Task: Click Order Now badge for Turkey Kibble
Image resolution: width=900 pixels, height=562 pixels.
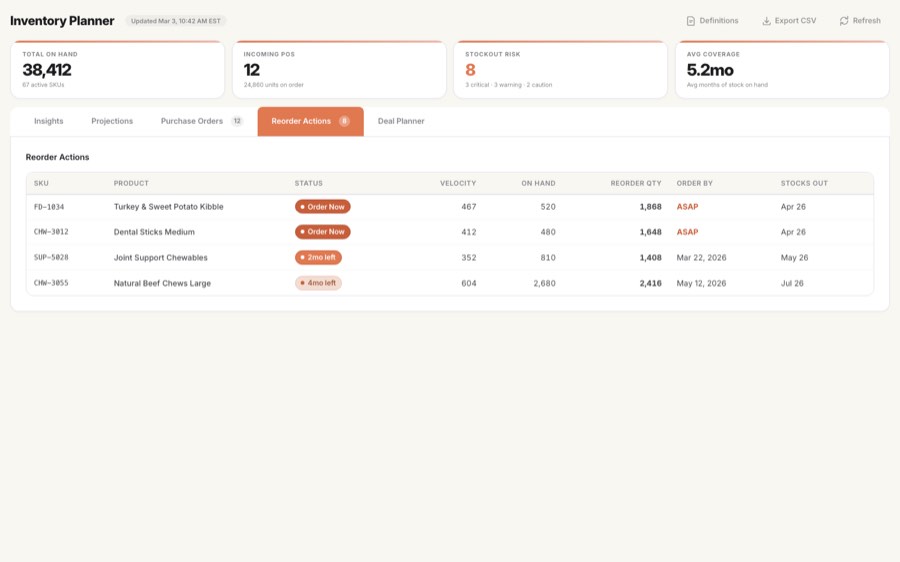Action: coord(323,207)
